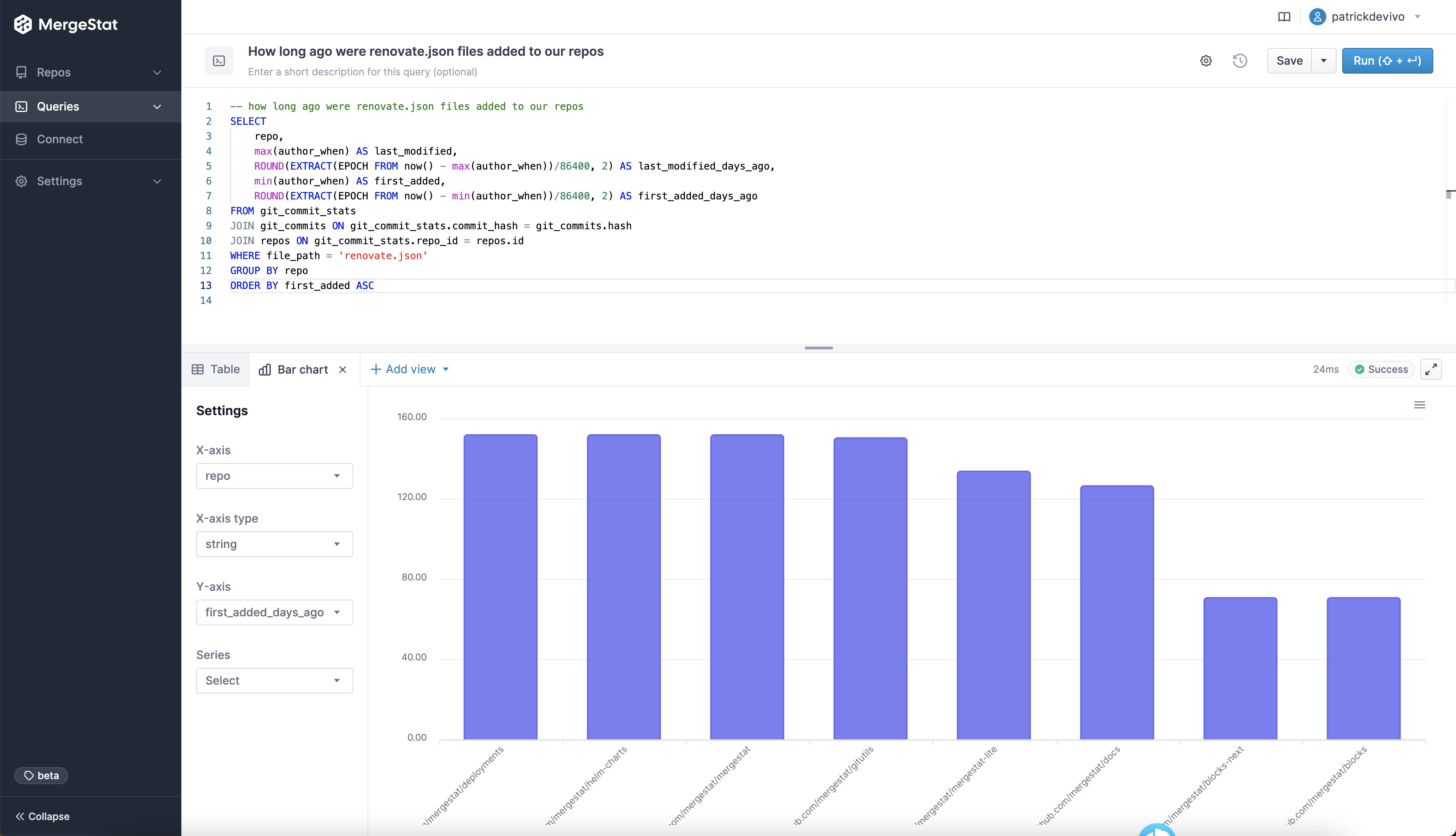Open the chart hamburger menu
The image size is (1456, 836).
1419,405
